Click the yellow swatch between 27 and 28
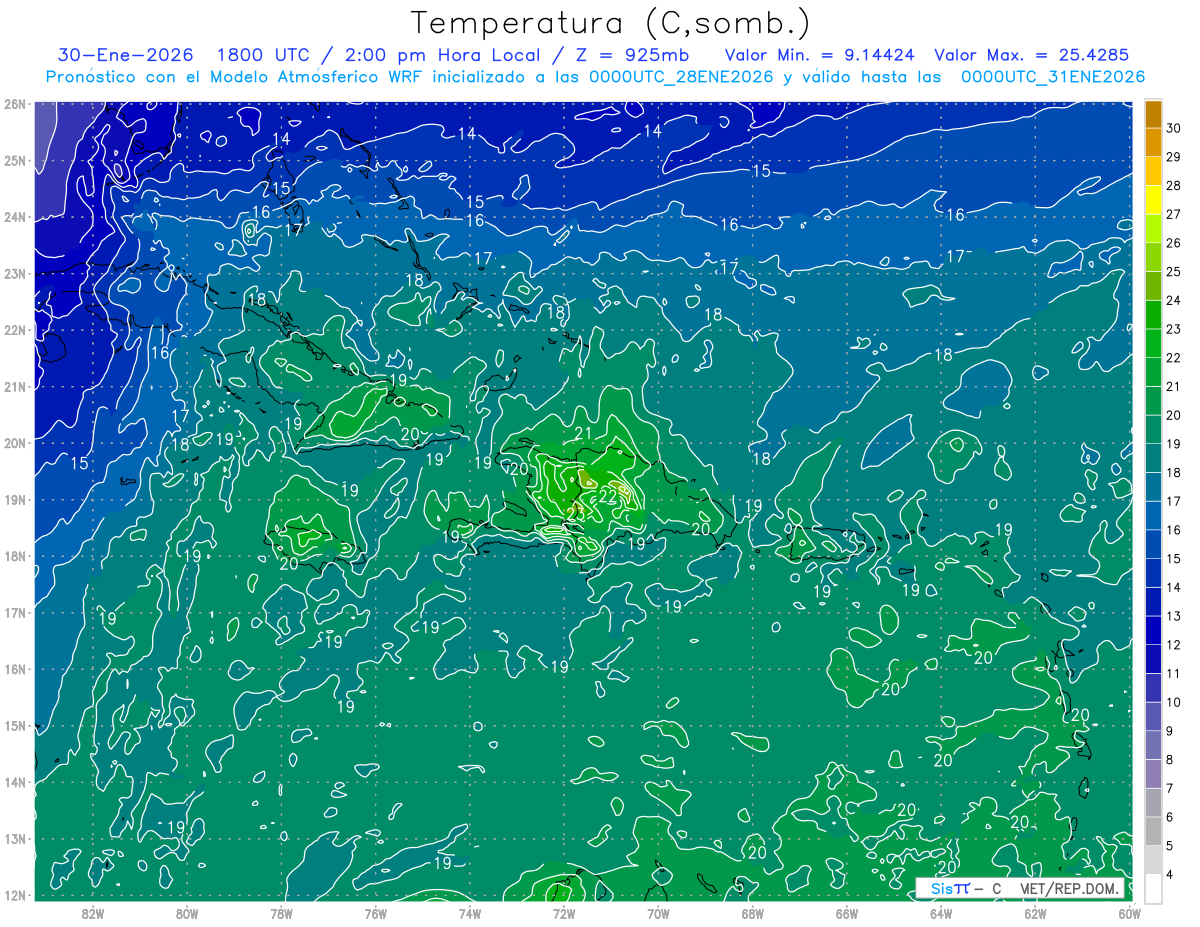Screen dimensions: 1200x927 [1153, 199]
